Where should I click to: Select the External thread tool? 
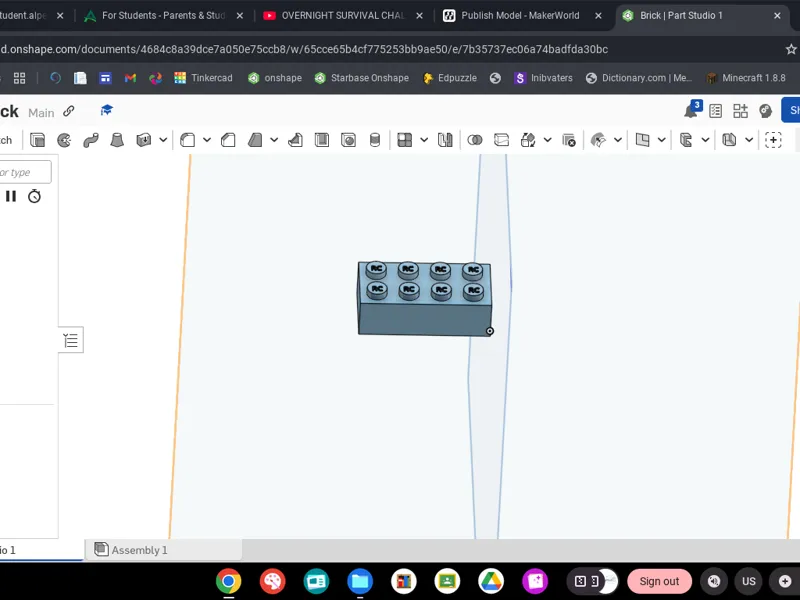[375, 140]
